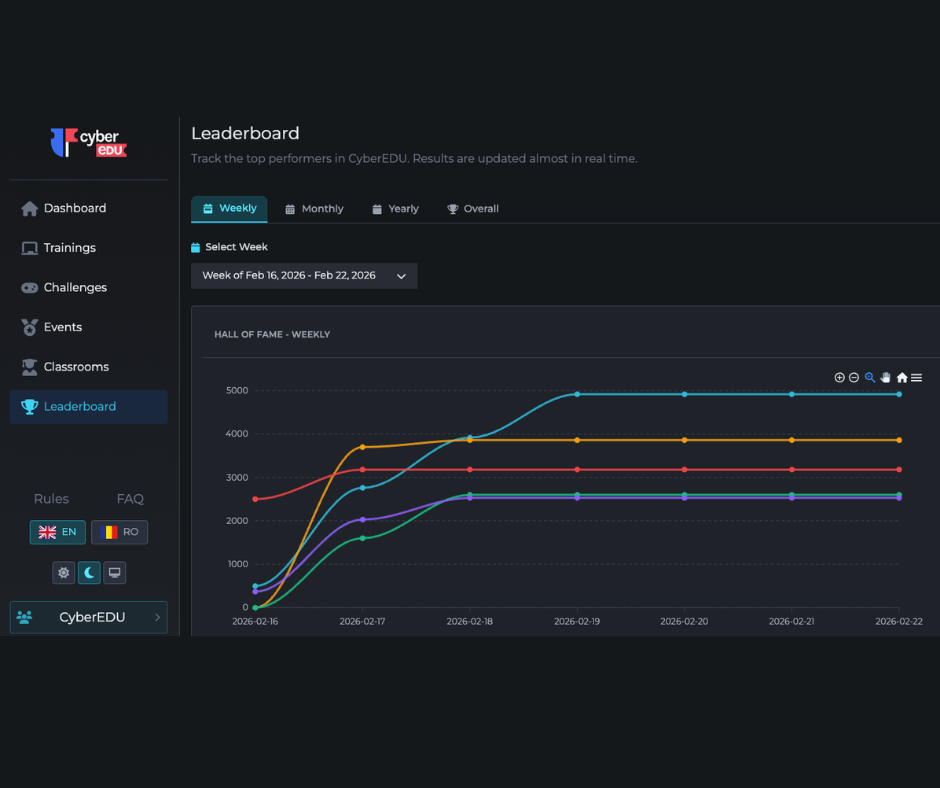Zoom in on the chart
The width and height of the screenshot is (940, 788).
pyautogui.click(x=839, y=377)
